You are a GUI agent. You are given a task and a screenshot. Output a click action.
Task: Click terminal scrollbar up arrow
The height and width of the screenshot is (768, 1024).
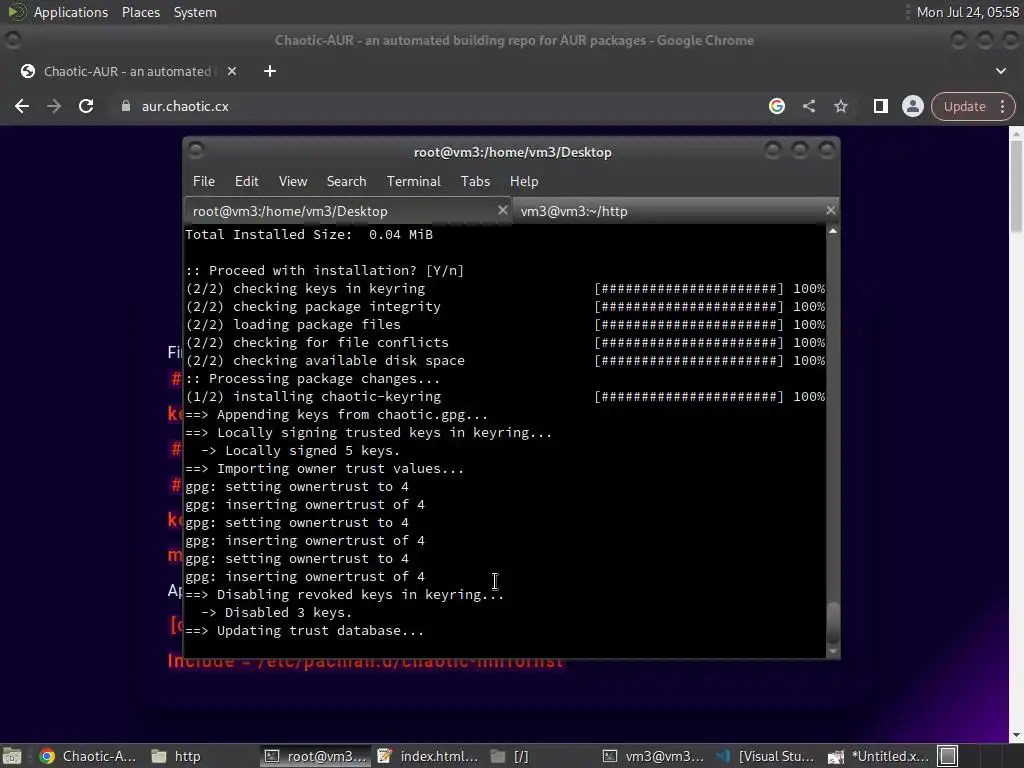833,231
